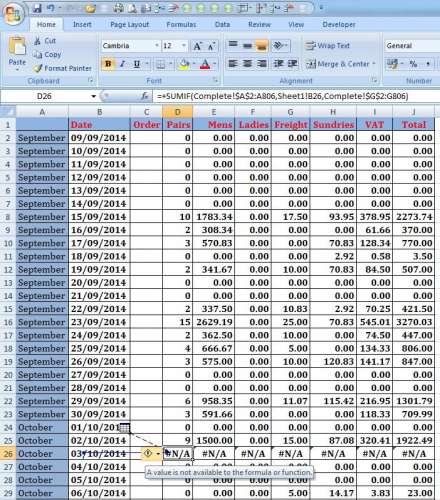440x500 pixels.
Task: Center text horizontally
Action: pos(247,63)
